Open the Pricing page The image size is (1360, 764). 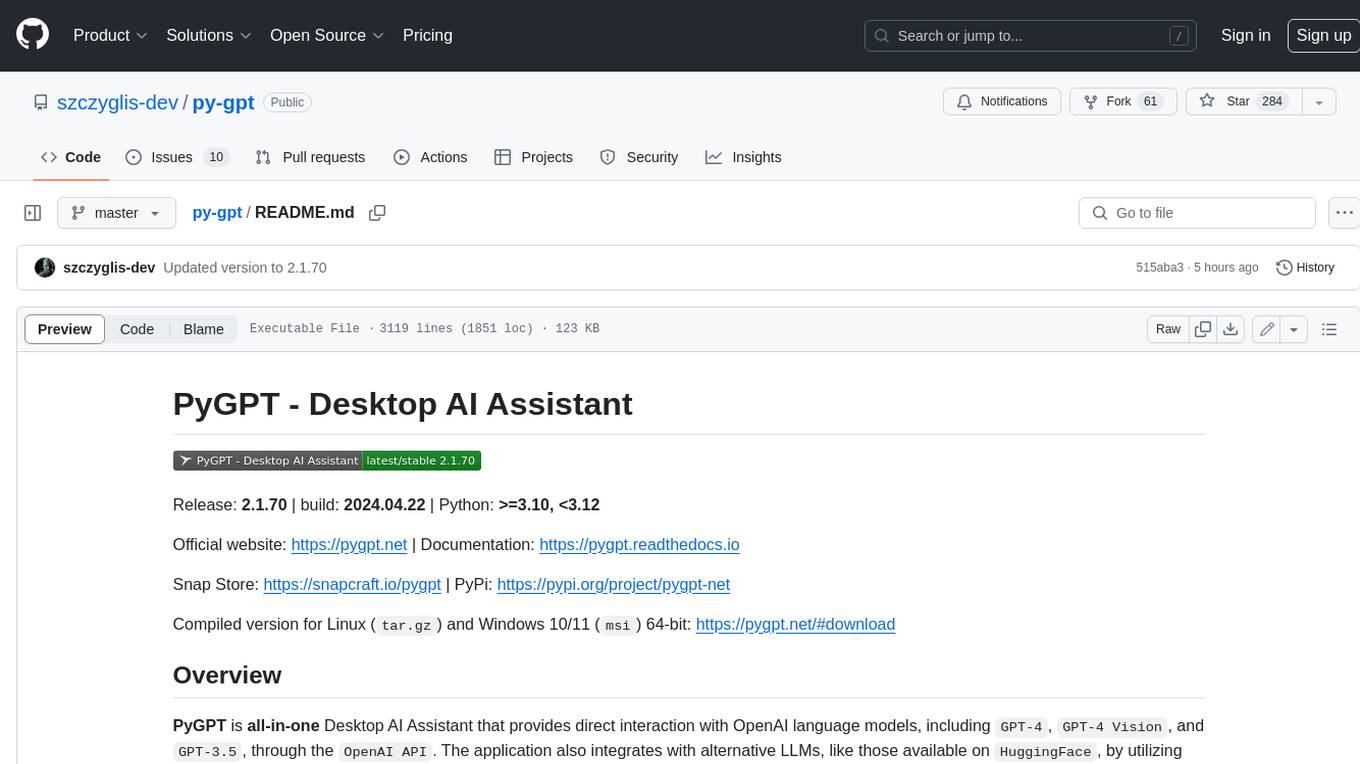pyautogui.click(x=427, y=35)
